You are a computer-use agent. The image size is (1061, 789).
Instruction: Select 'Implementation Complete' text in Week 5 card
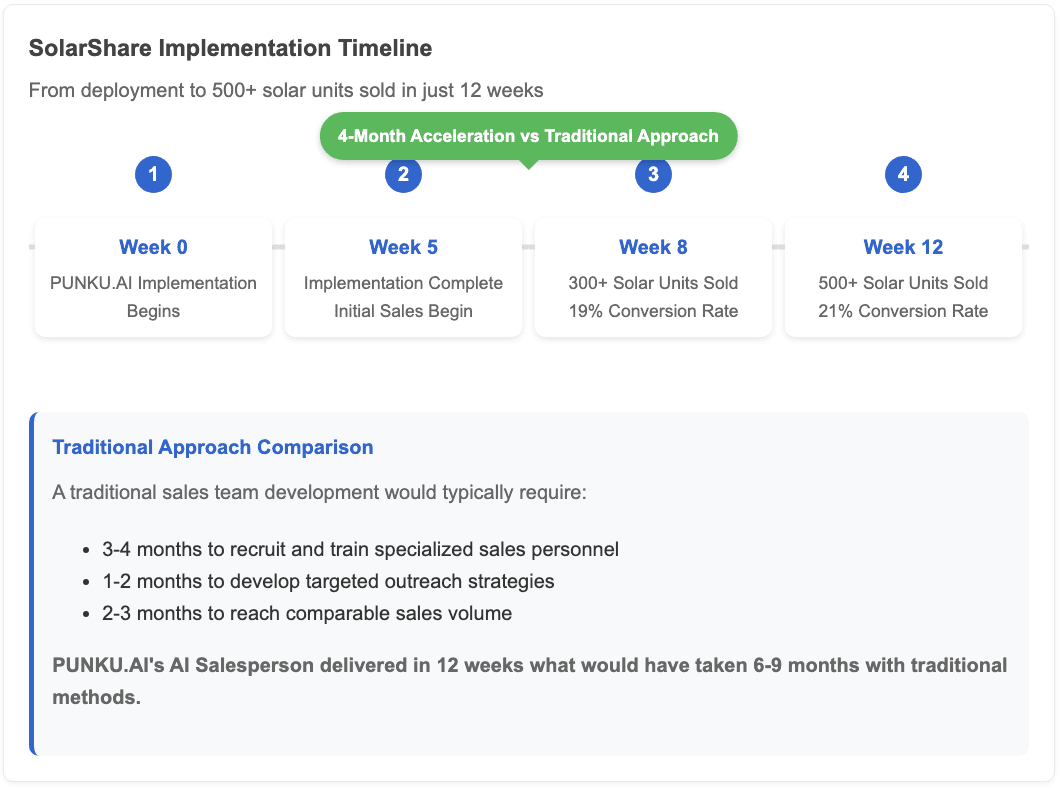coord(403,283)
